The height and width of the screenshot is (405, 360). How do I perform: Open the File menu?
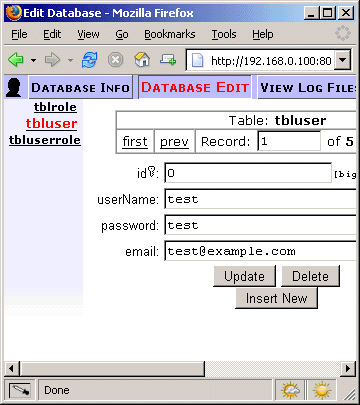point(19,34)
